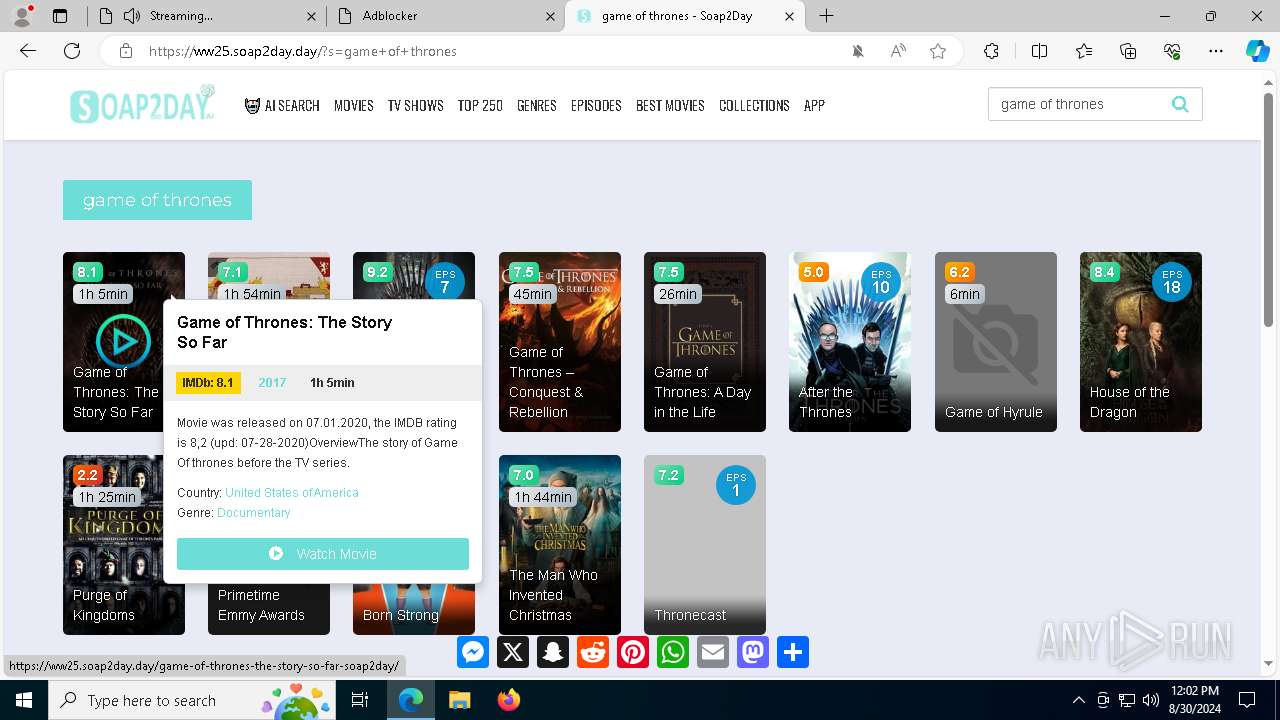Viewport: 1280px width, 720px height.
Task: Share on Mastodon icon
Action: [x=753, y=652]
